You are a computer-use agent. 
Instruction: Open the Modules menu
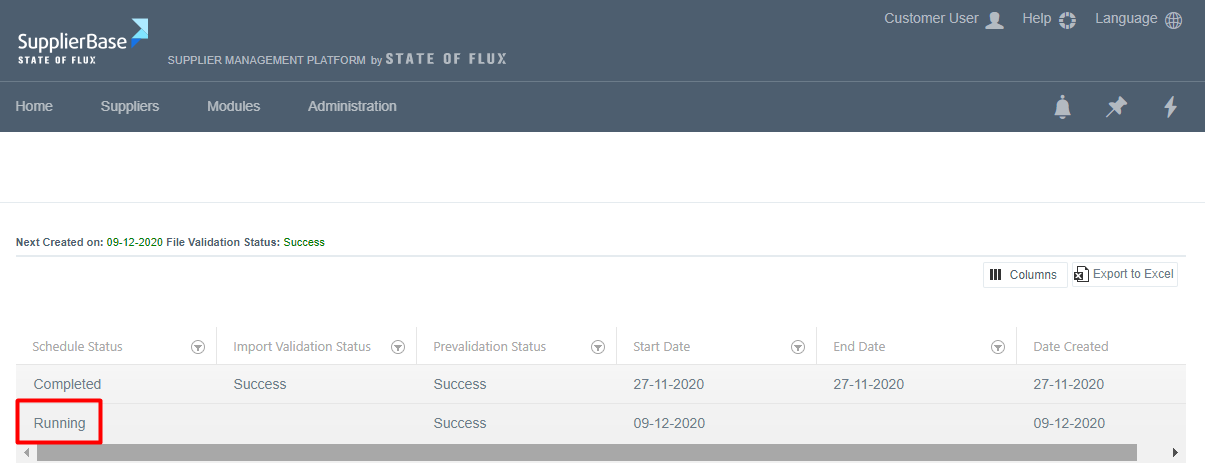(x=233, y=106)
